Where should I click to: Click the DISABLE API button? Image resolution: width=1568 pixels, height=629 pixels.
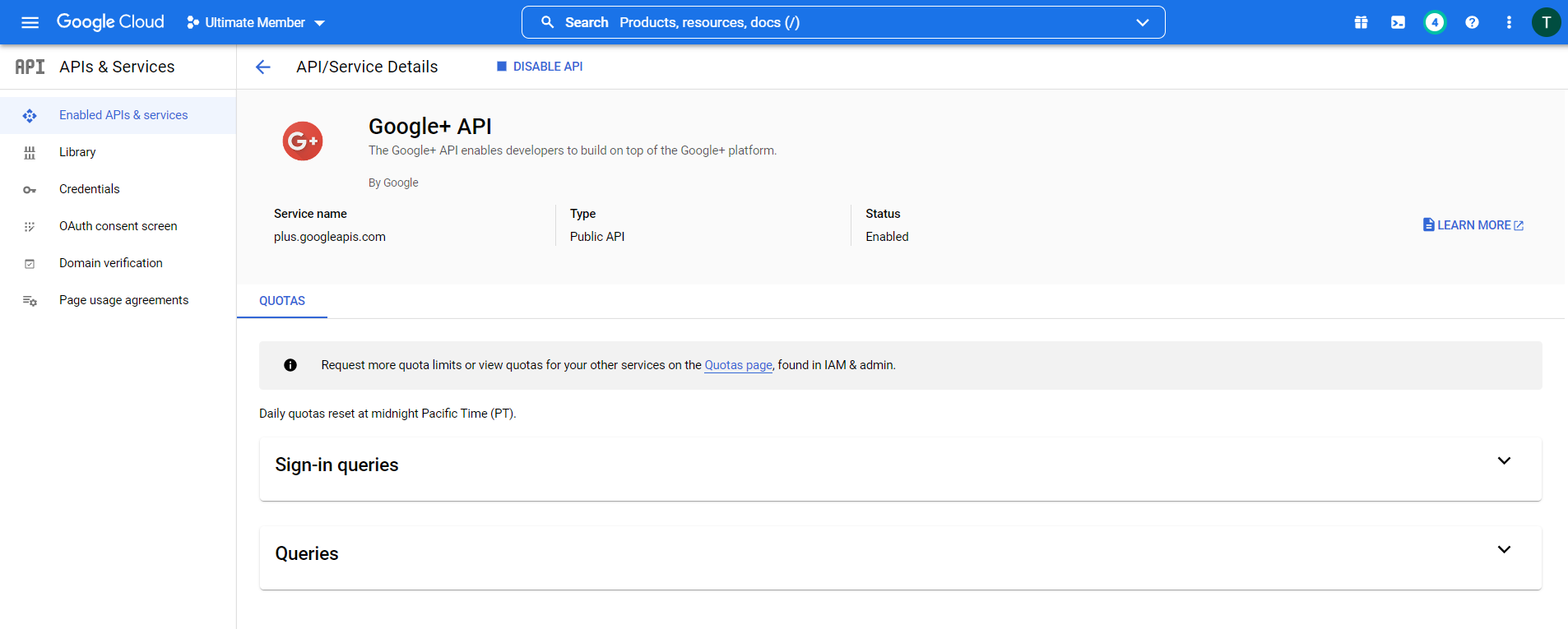coord(540,67)
